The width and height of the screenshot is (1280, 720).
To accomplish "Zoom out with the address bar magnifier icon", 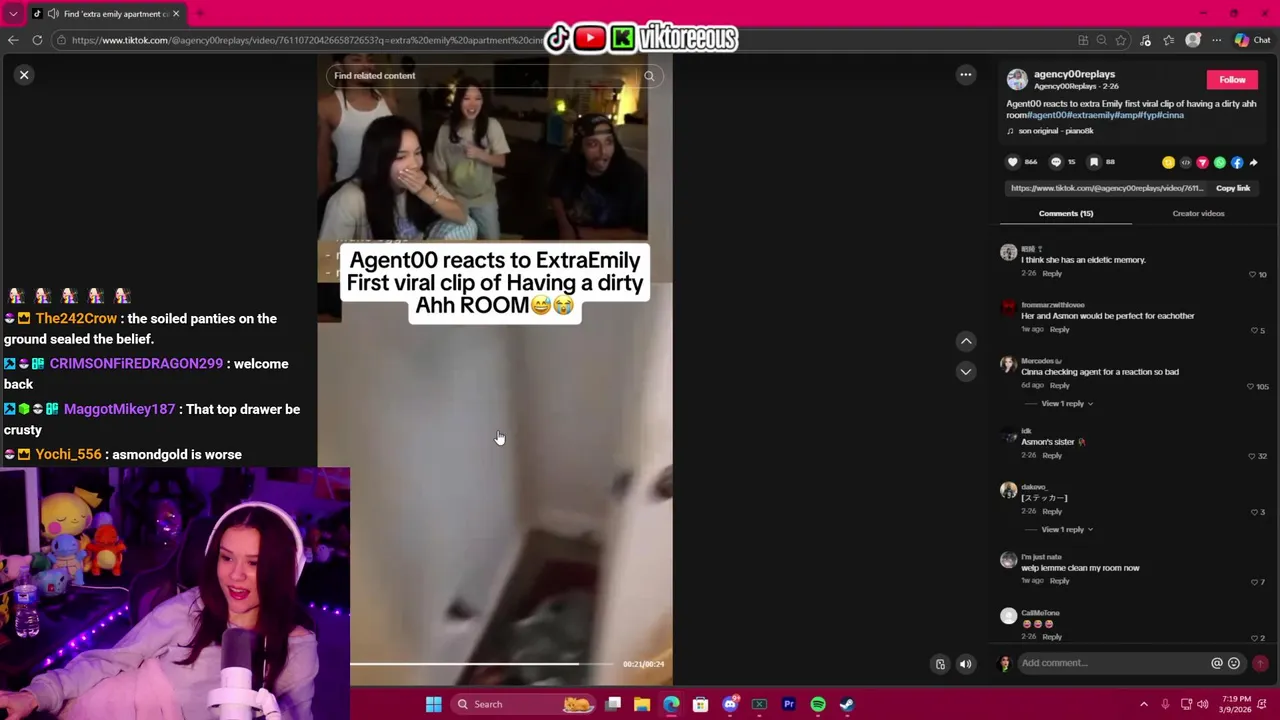I will (1102, 40).
